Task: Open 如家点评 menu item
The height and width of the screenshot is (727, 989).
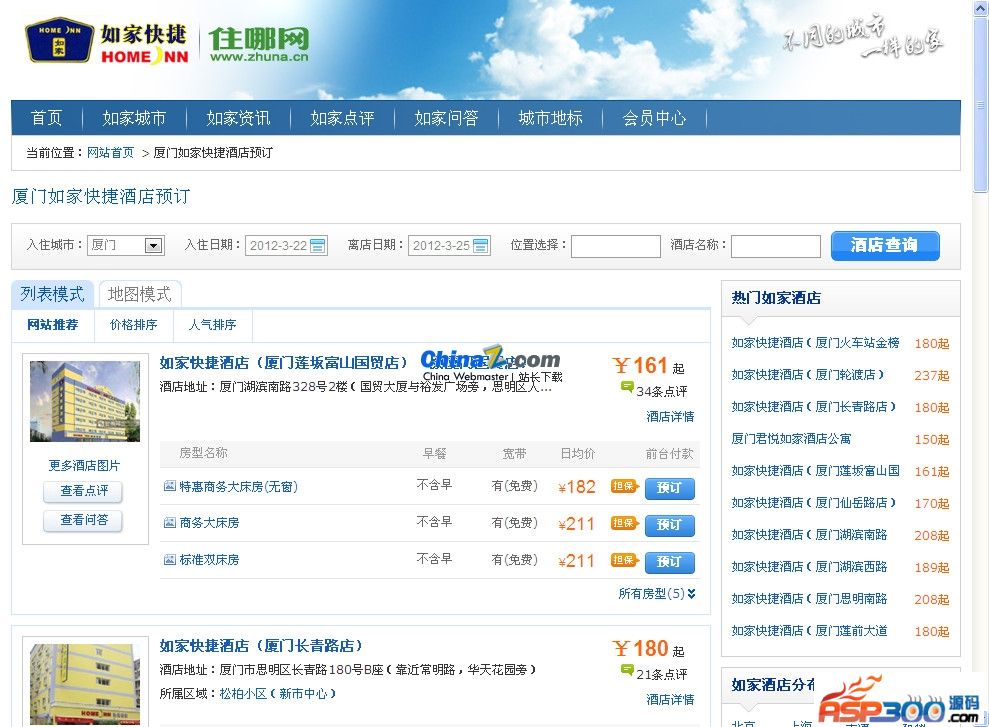Action: click(342, 118)
